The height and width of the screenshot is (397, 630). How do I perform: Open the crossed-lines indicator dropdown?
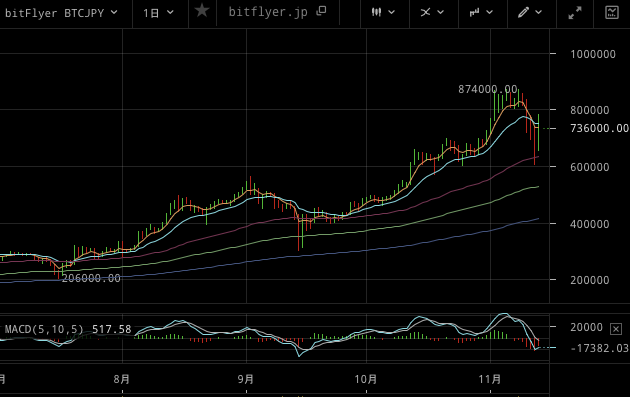tap(432, 12)
